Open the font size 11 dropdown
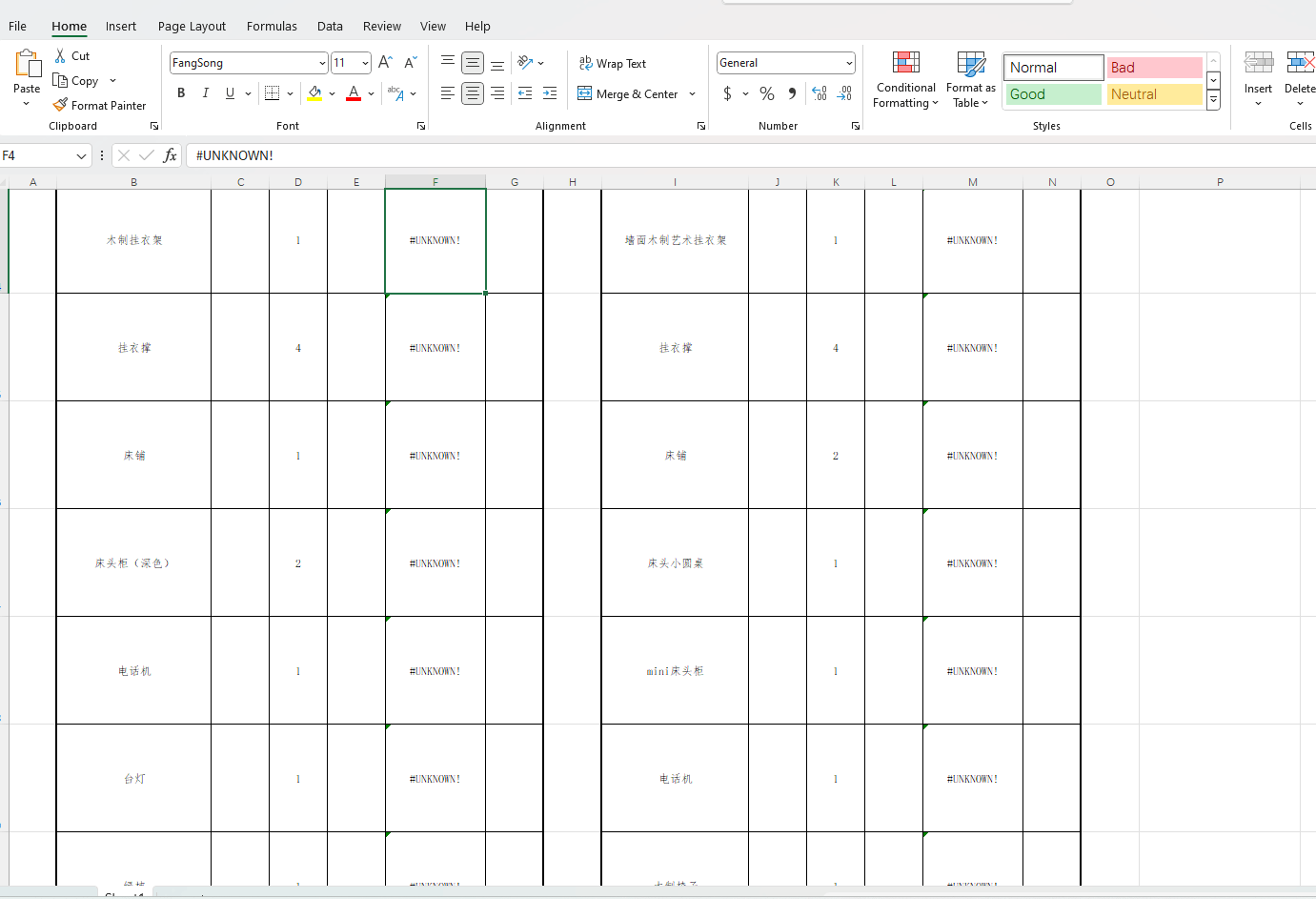 click(365, 63)
